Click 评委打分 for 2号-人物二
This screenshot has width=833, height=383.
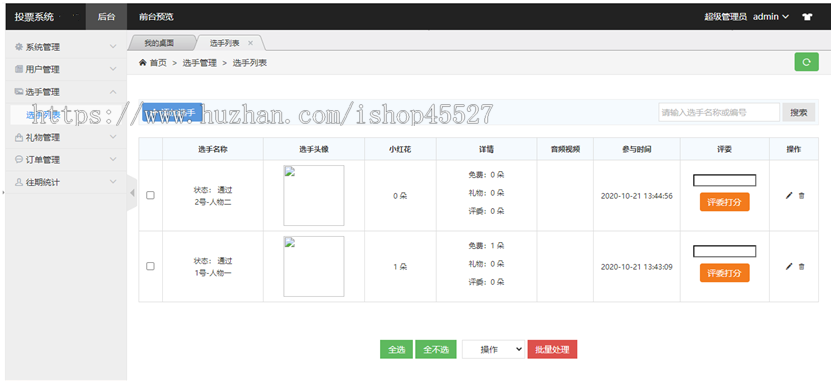(x=725, y=202)
